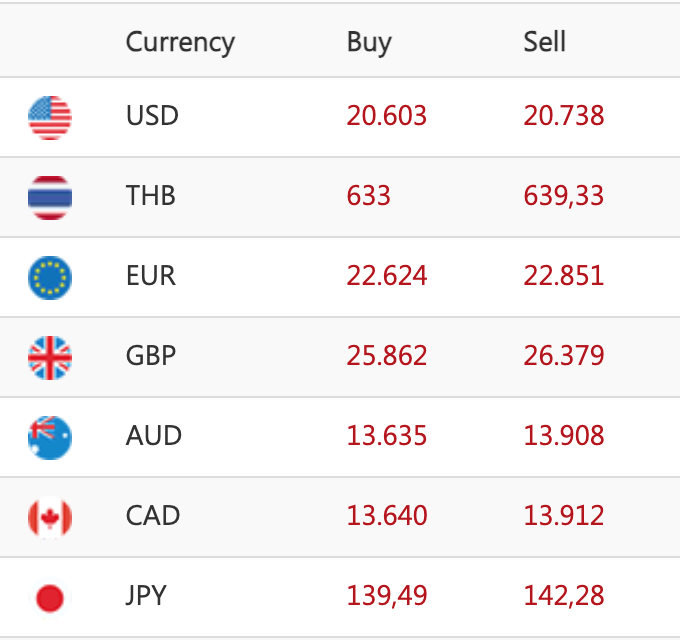
Task: Select the Japan flag icon
Action: point(50,597)
